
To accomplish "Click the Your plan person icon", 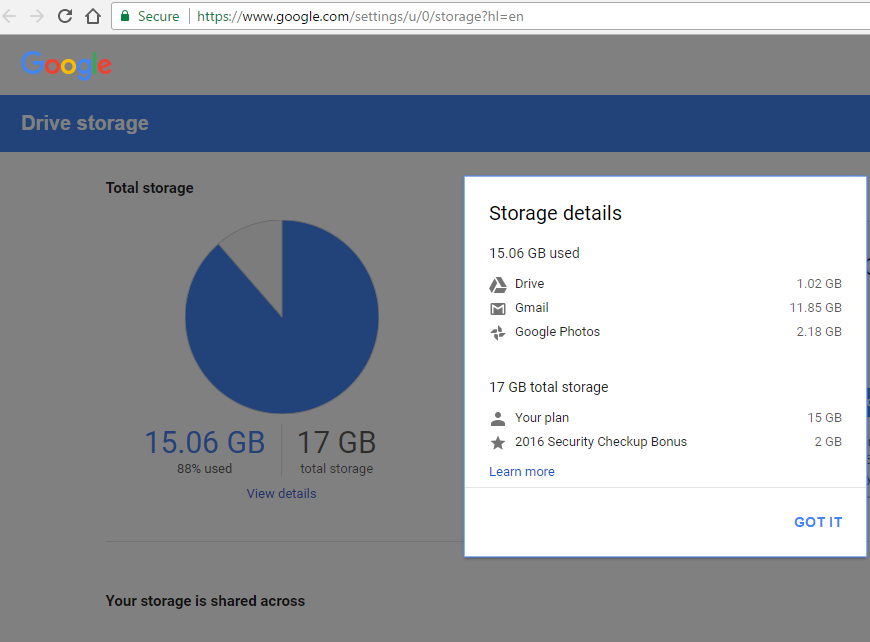I will coord(498,418).
